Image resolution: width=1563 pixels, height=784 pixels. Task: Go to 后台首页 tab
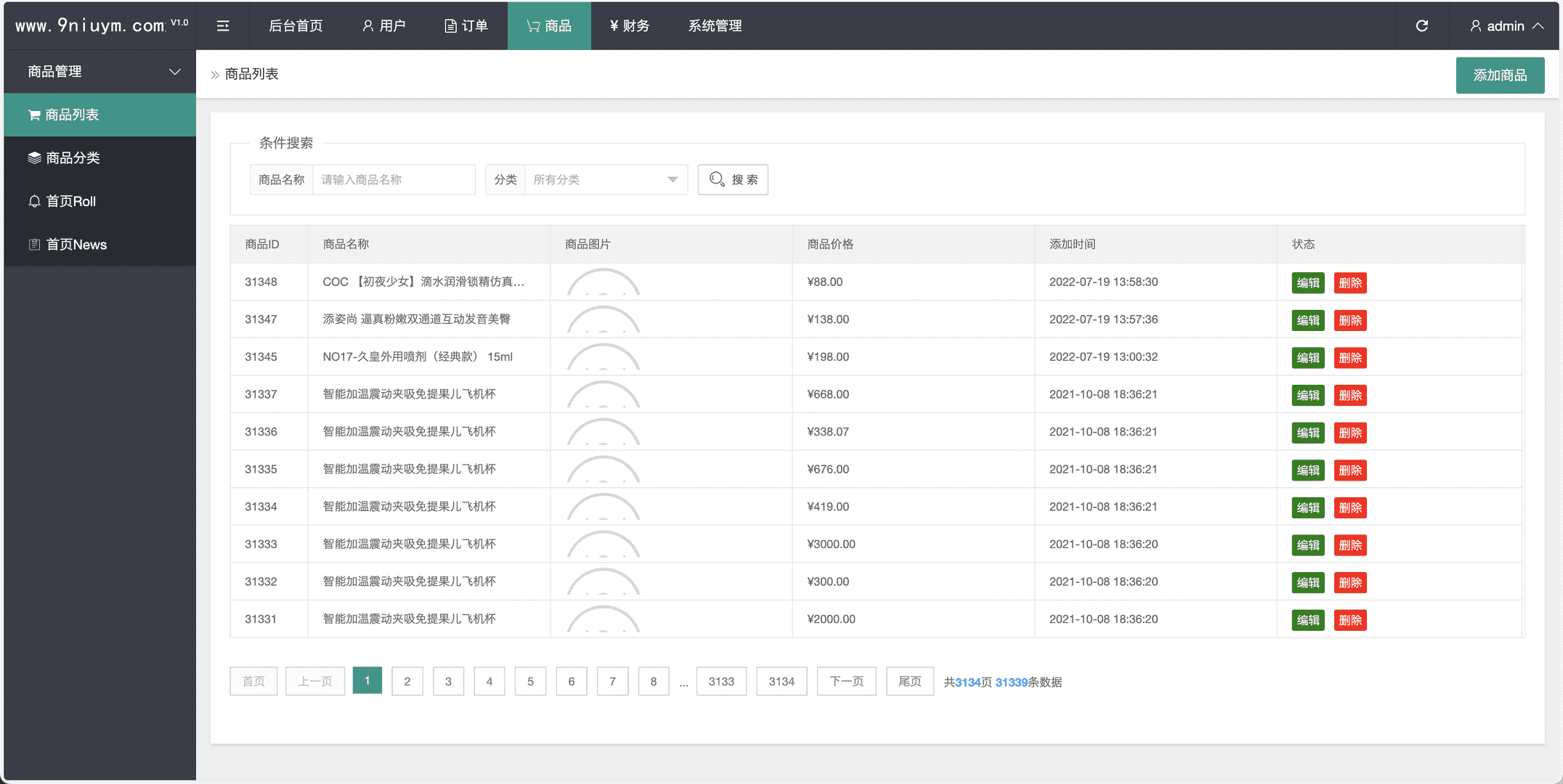point(296,26)
